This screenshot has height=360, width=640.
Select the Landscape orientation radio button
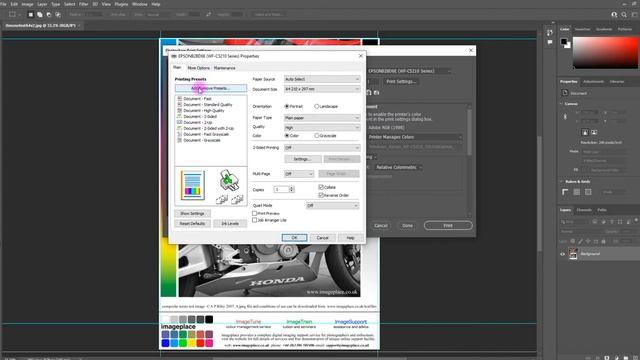coord(316,106)
